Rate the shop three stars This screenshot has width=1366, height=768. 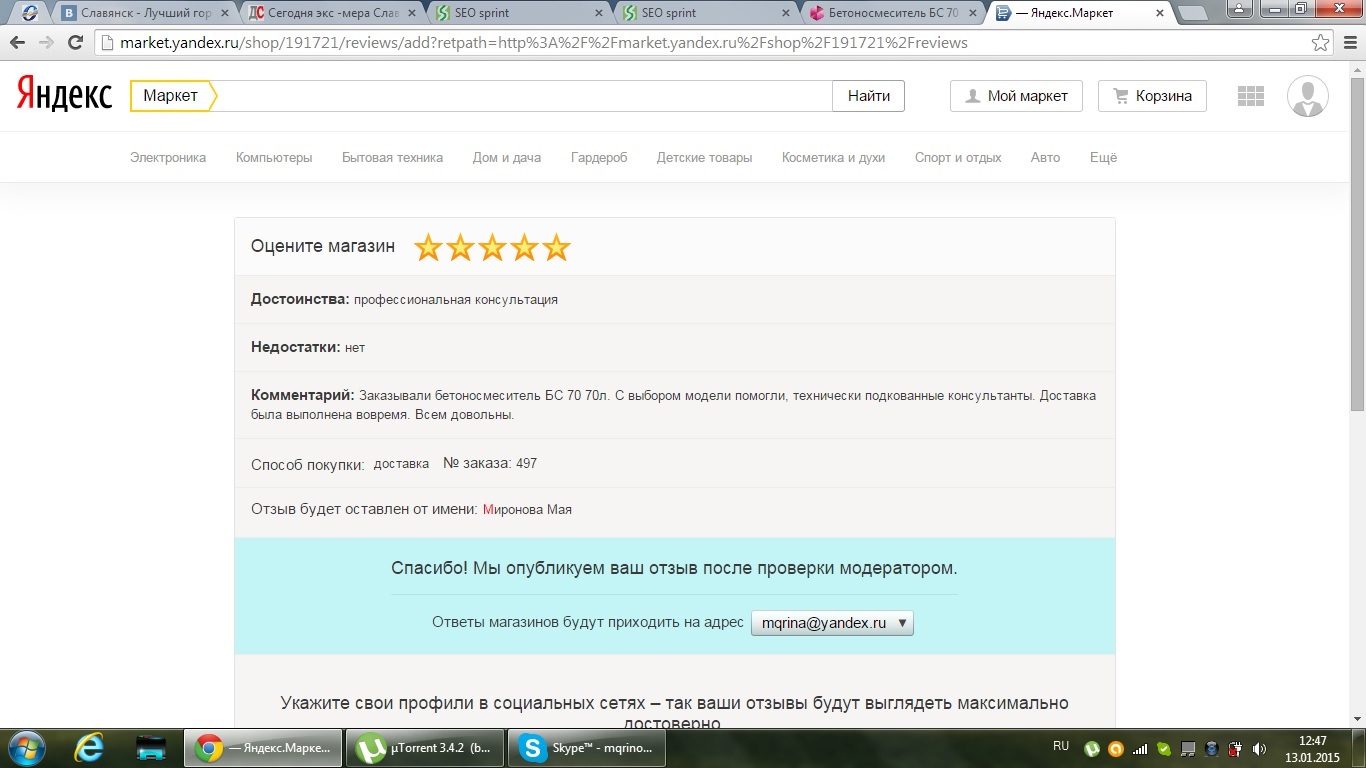pyautogui.click(x=492, y=247)
